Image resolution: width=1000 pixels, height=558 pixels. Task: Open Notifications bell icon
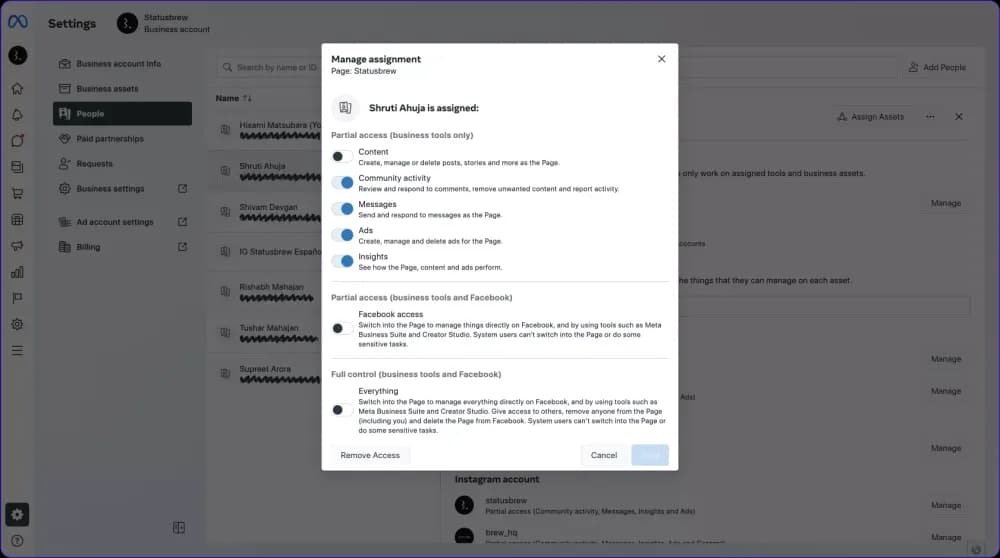17,114
